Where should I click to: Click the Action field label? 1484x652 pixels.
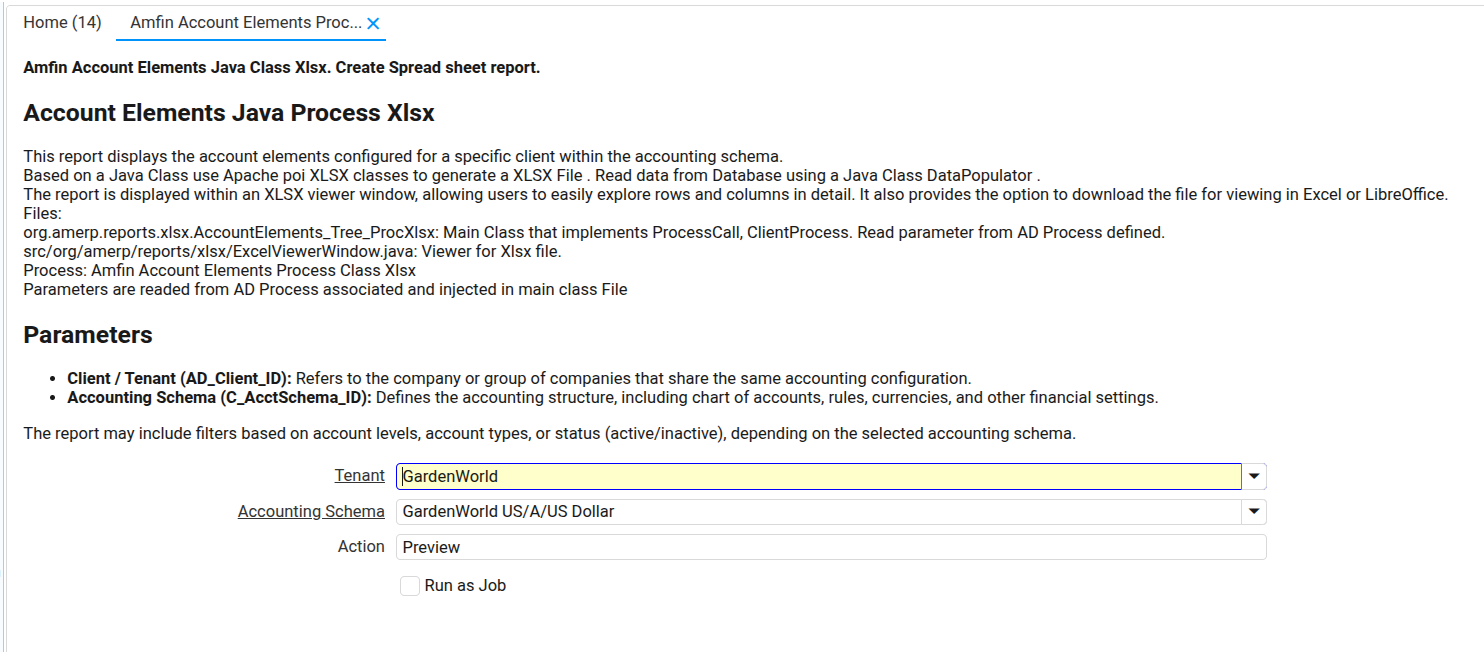(361, 546)
